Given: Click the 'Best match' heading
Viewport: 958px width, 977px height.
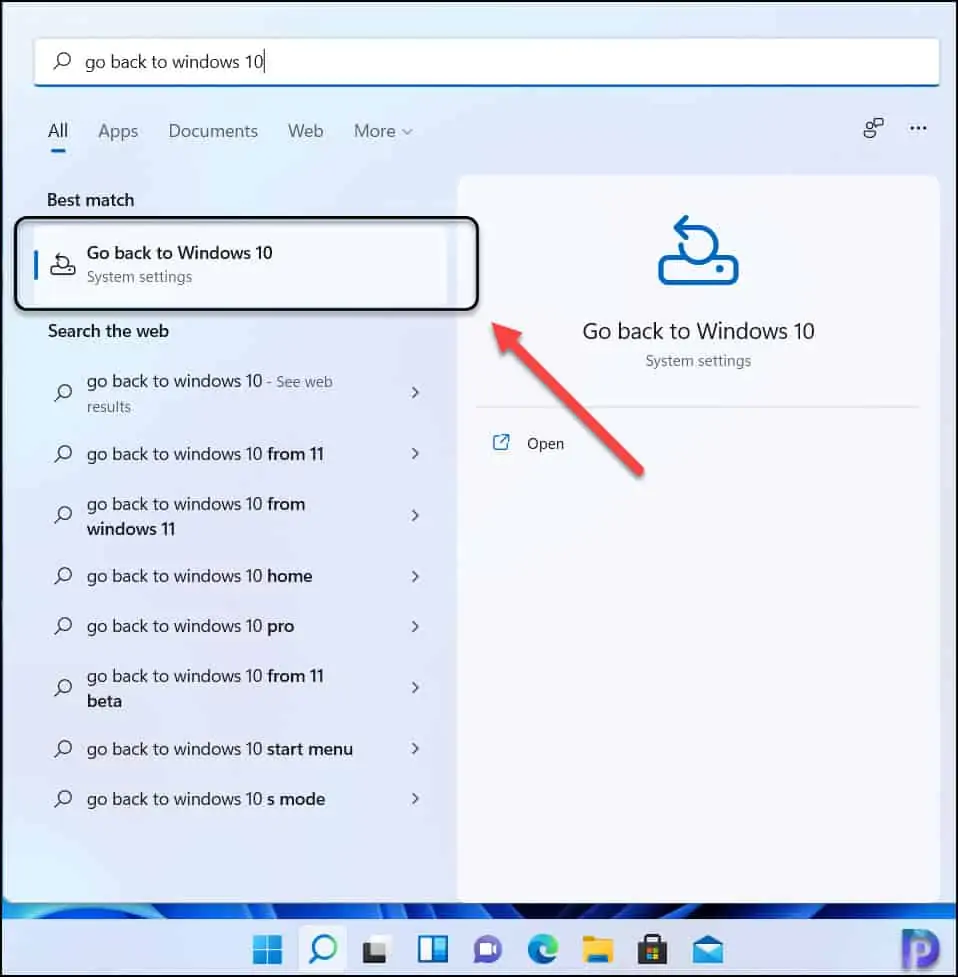Looking at the screenshot, I should 90,200.
